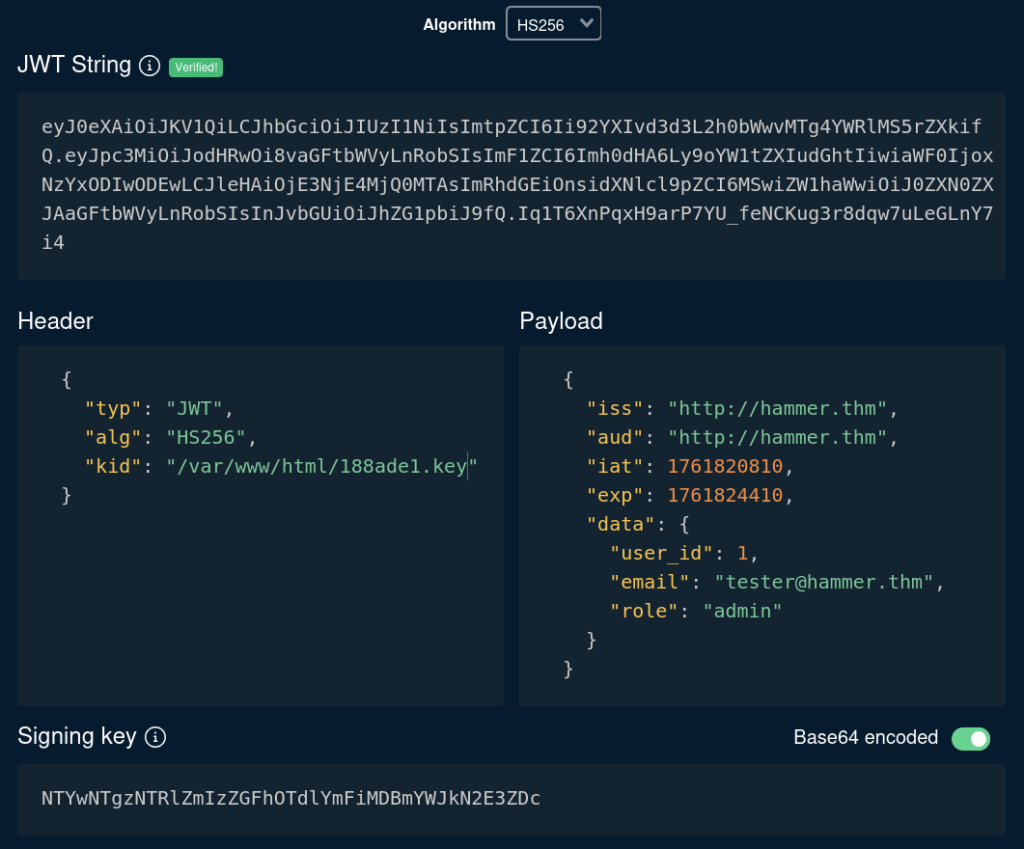The image size is (1024, 849).
Task: Click the iss URL value in Payload
Action: [776, 408]
